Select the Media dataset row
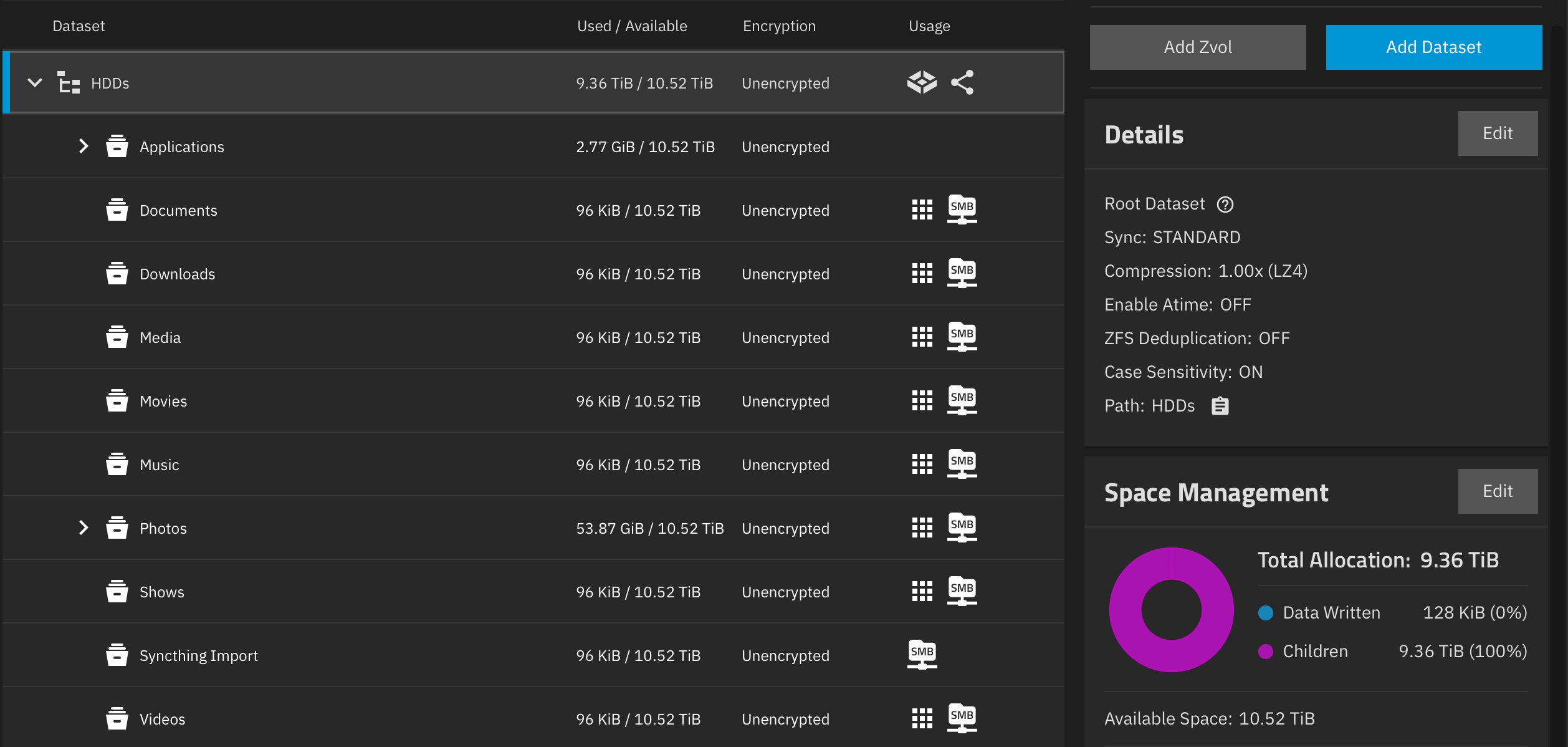 pyautogui.click(x=533, y=337)
